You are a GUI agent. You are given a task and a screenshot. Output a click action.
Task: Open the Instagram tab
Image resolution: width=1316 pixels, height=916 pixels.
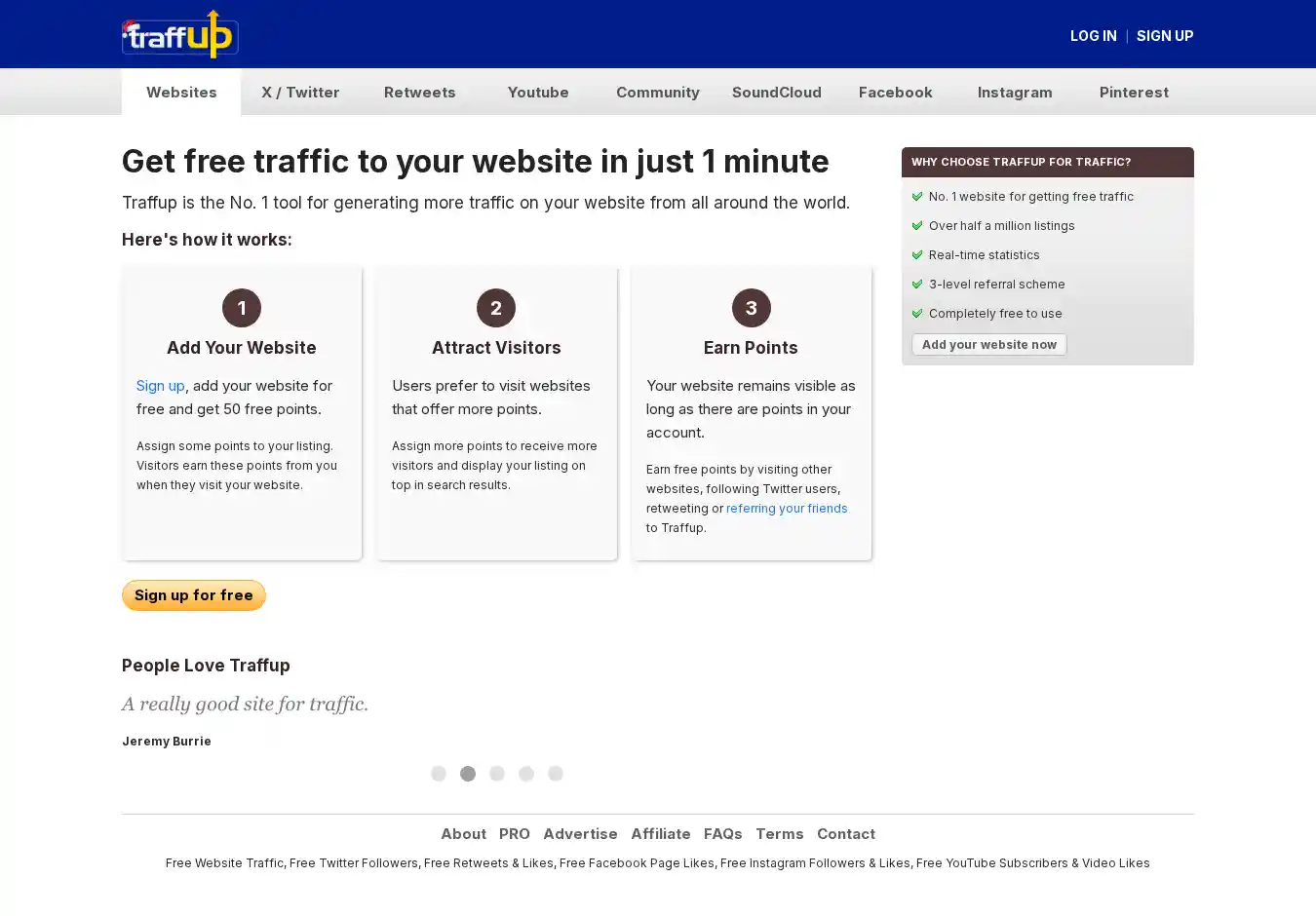[x=1015, y=93]
